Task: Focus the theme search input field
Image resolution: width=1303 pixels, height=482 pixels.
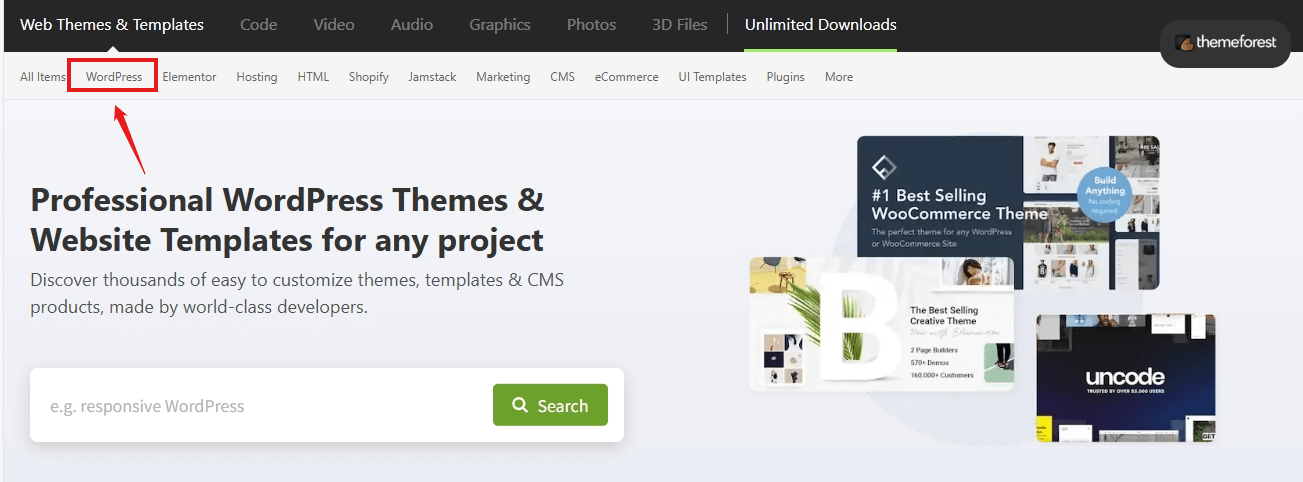Action: click(262, 405)
